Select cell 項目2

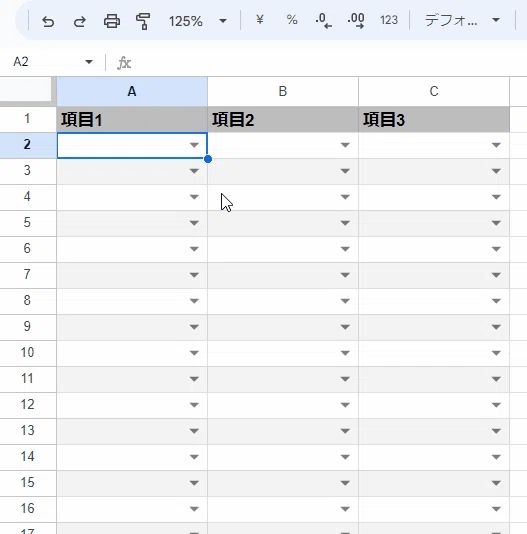coord(283,120)
